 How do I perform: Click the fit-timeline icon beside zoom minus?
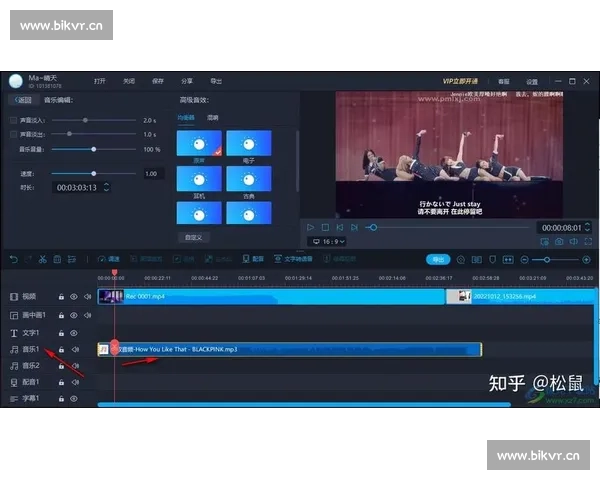(508, 260)
